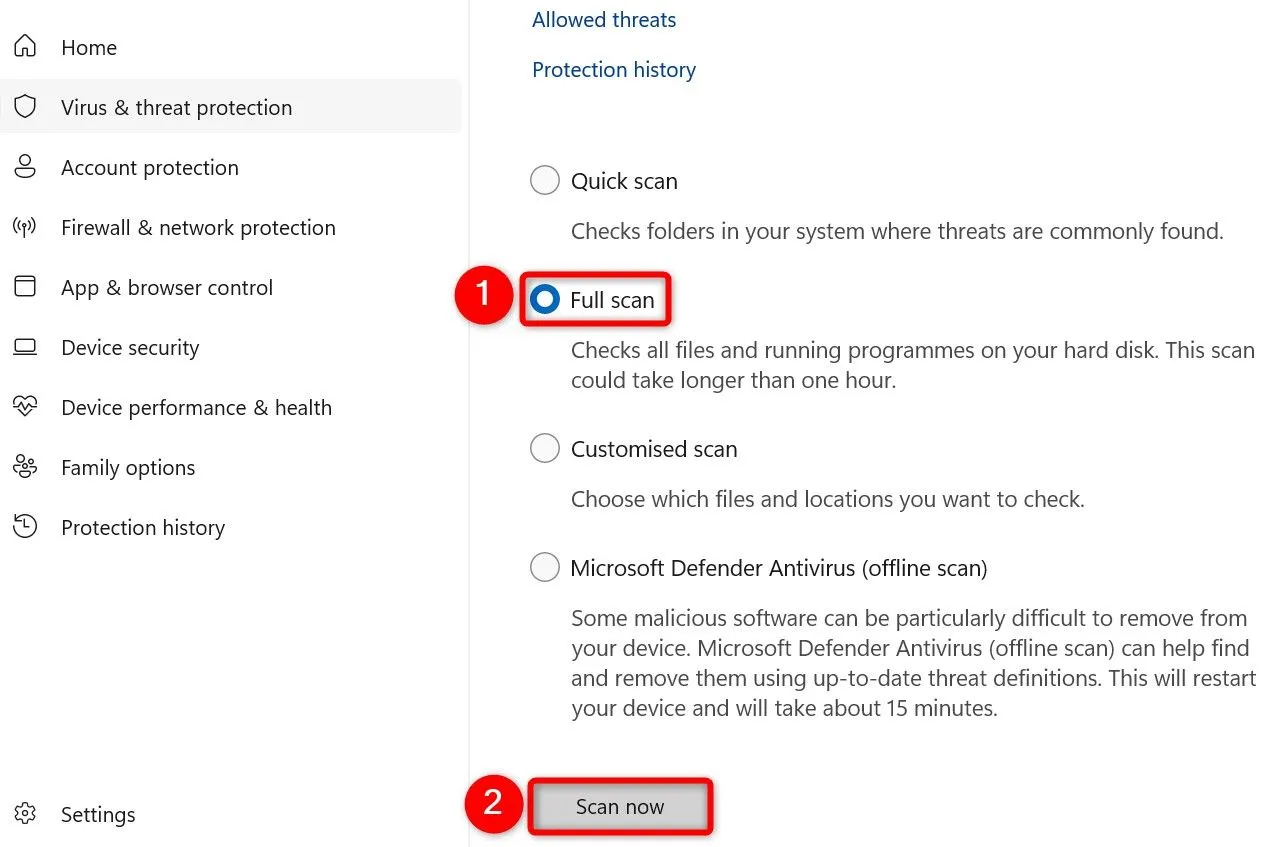Open the Protection history link at top
This screenshot has height=847, width=1287.
coord(614,70)
